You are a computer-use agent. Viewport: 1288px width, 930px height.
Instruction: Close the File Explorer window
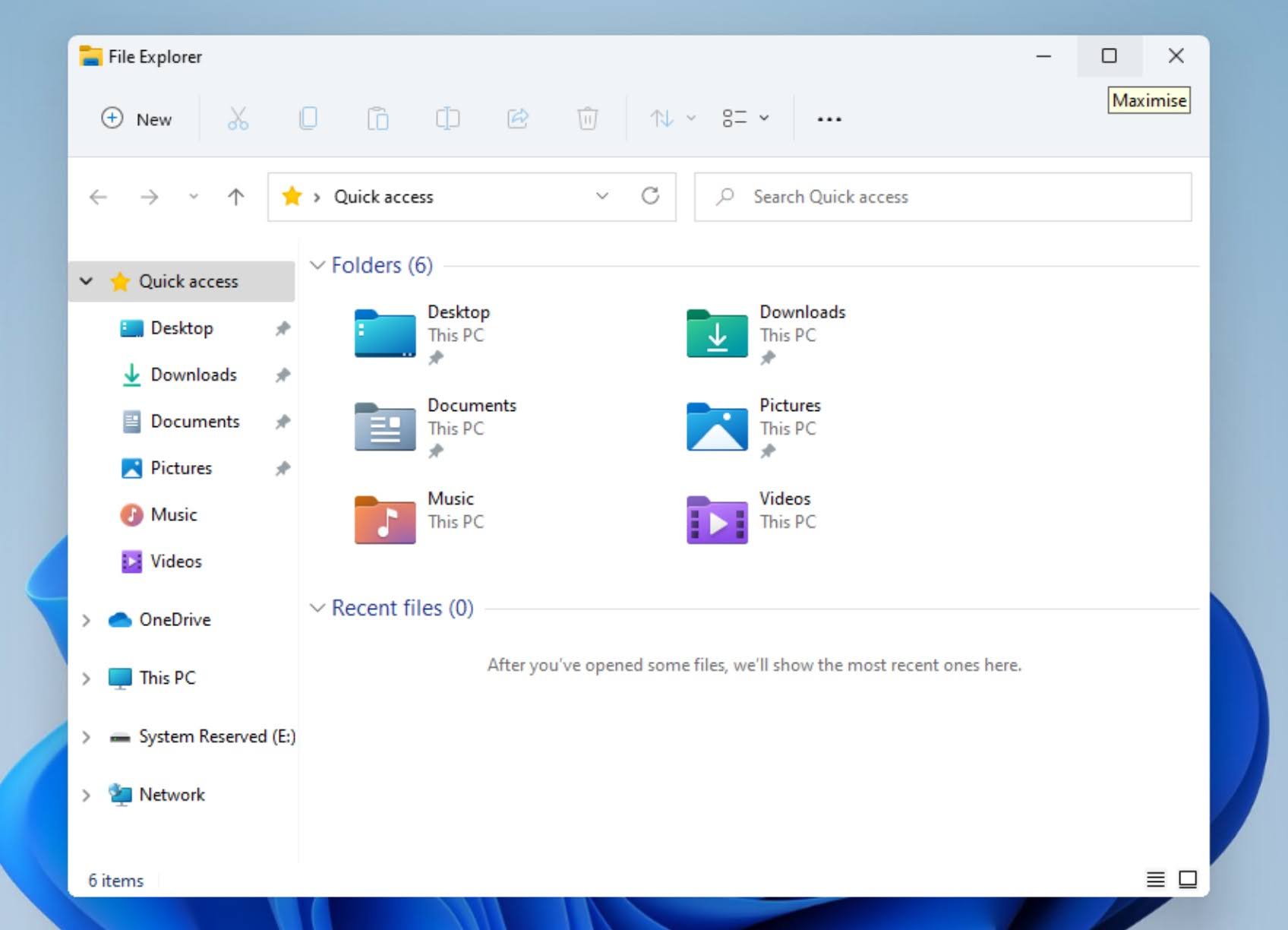point(1176,56)
